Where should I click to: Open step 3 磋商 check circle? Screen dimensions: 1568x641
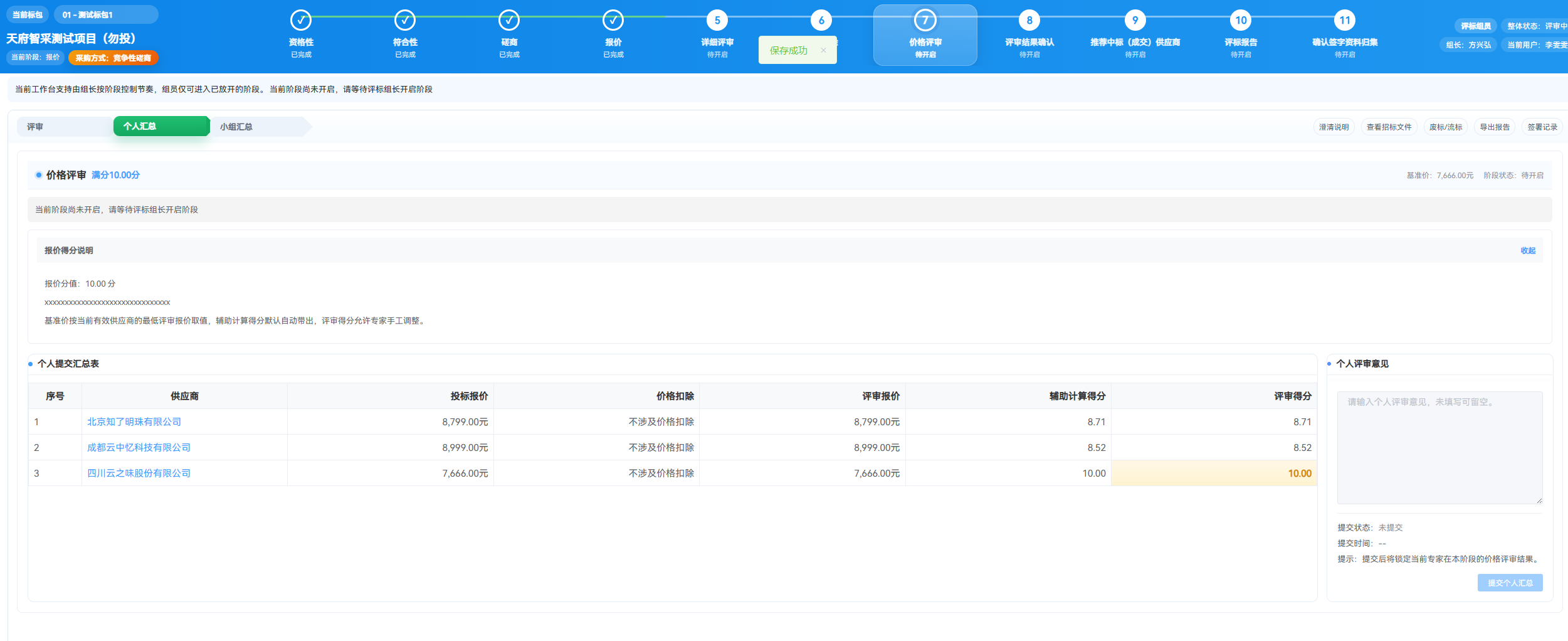coord(509,20)
